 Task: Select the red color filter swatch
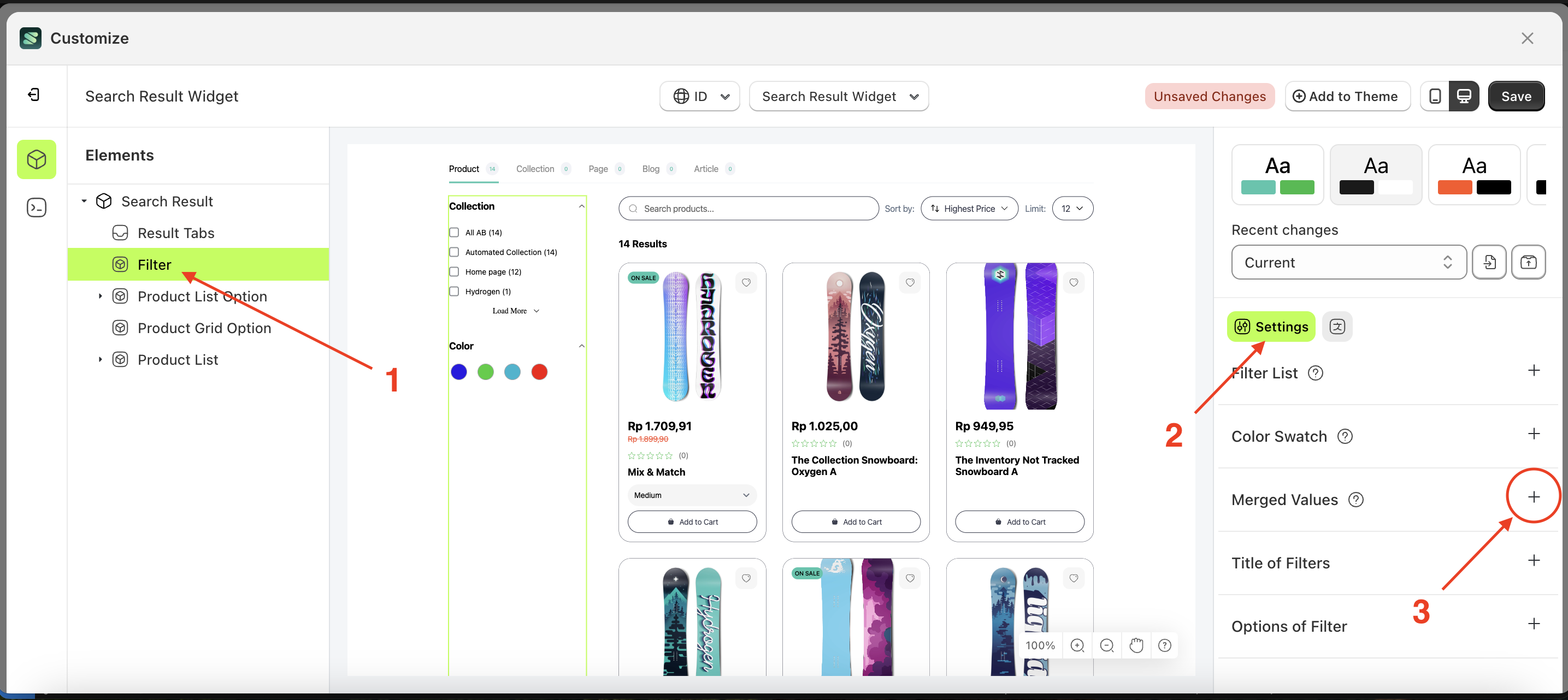pos(538,372)
